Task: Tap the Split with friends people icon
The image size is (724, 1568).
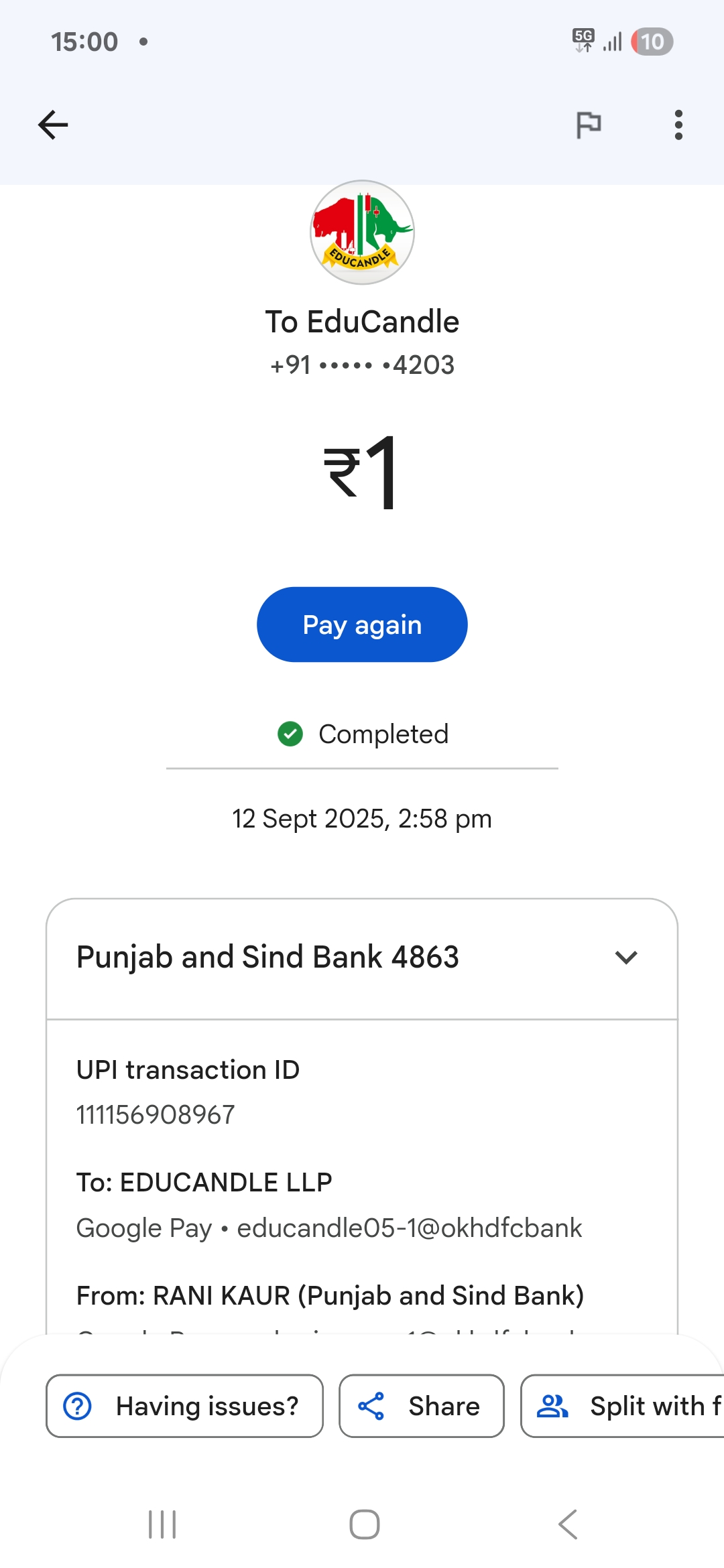Action: [552, 1406]
